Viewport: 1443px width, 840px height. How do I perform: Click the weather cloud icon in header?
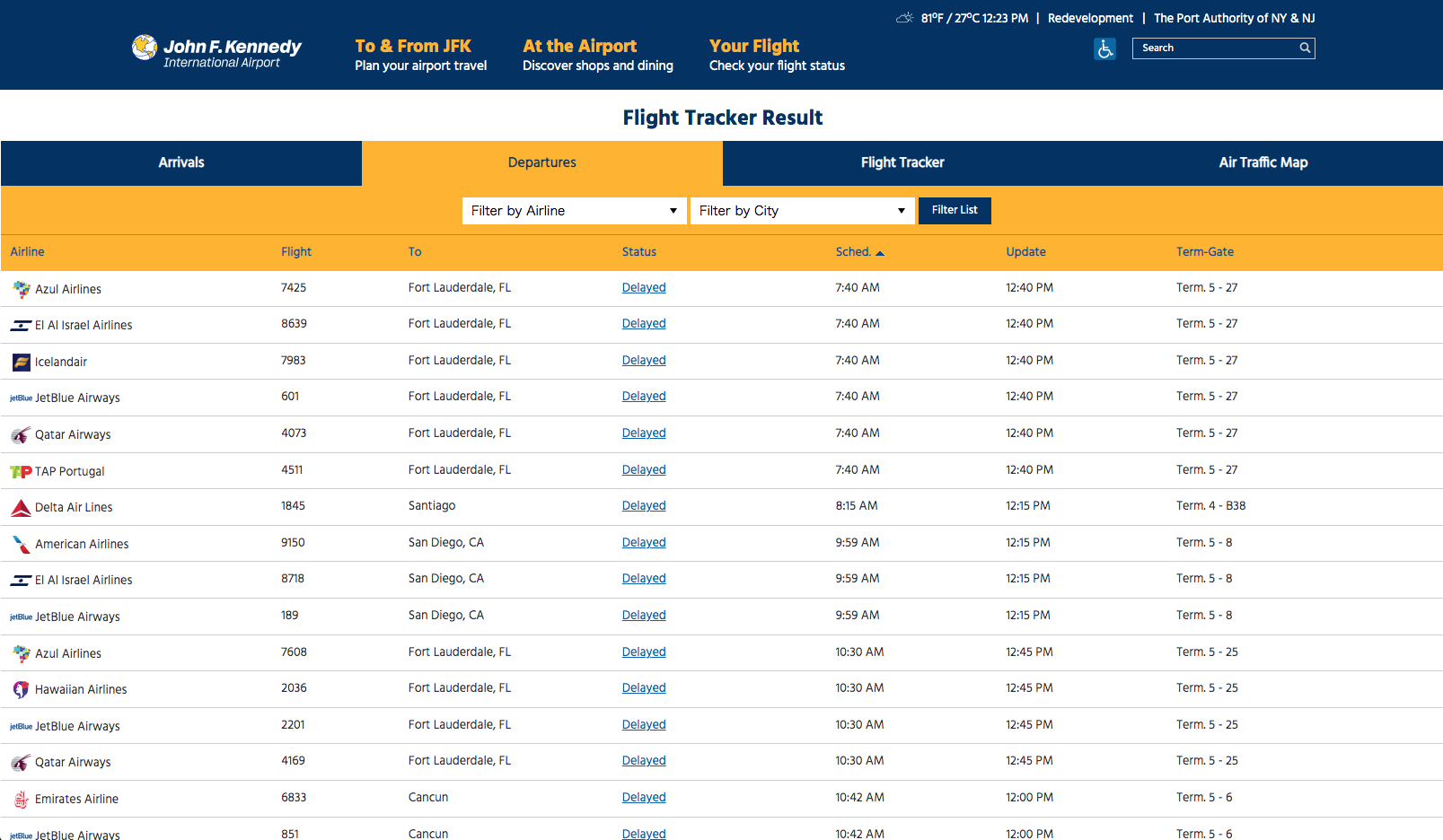click(904, 18)
